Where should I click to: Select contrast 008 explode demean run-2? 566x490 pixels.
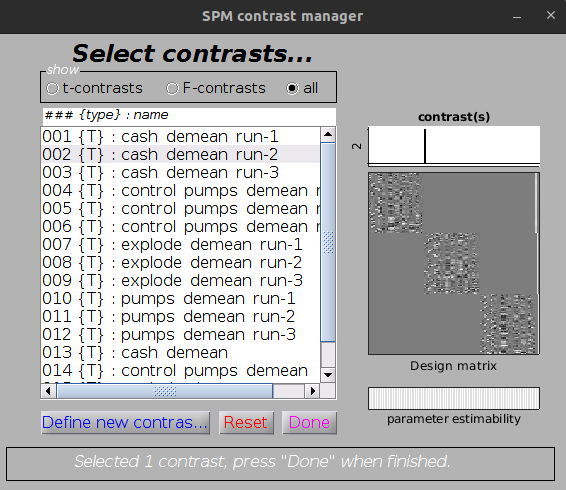click(x=180, y=263)
